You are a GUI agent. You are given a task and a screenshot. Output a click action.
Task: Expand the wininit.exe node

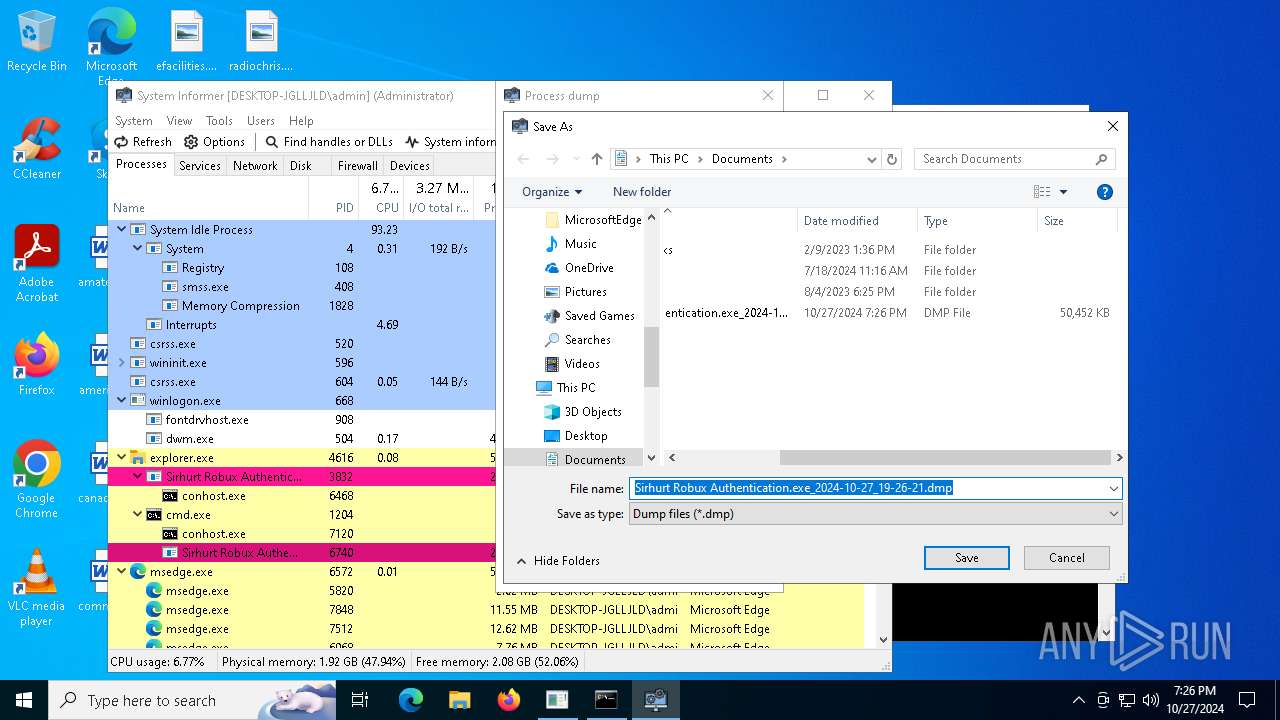click(122, 363)
